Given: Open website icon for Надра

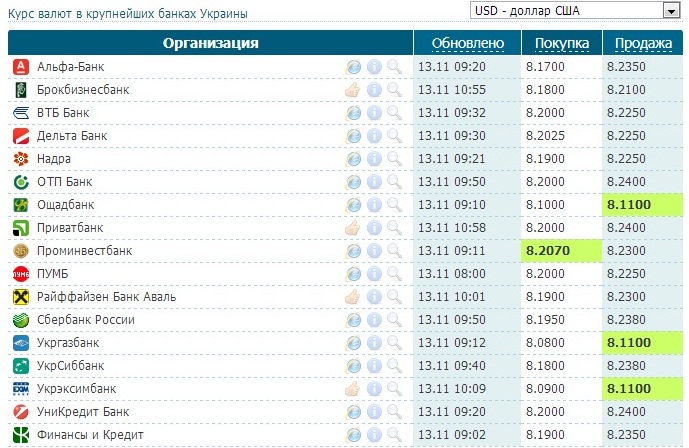Looking at the screenshot, I should [x=353, y=159].
